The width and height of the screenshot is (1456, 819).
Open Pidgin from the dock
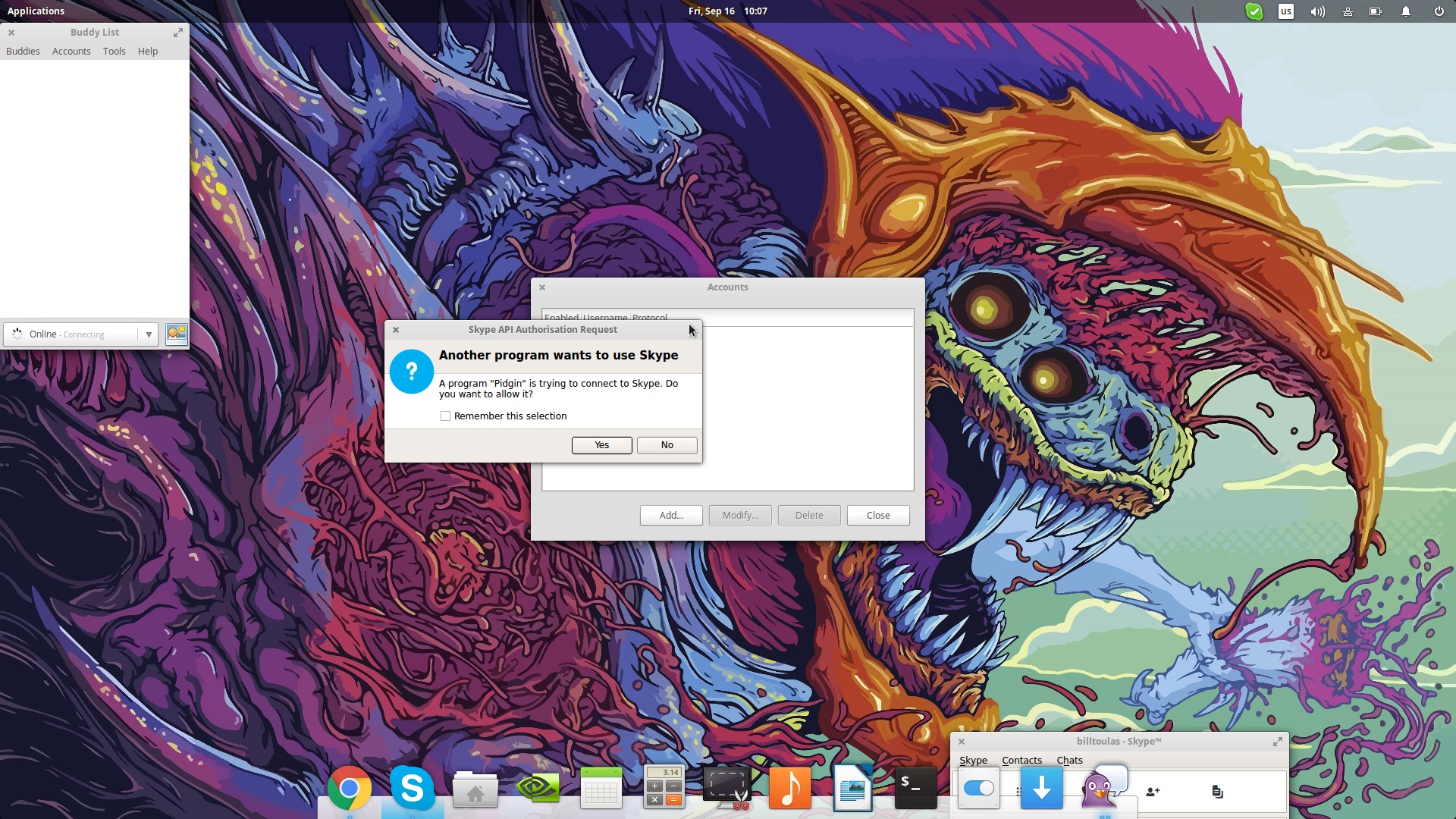(1104, 788)
